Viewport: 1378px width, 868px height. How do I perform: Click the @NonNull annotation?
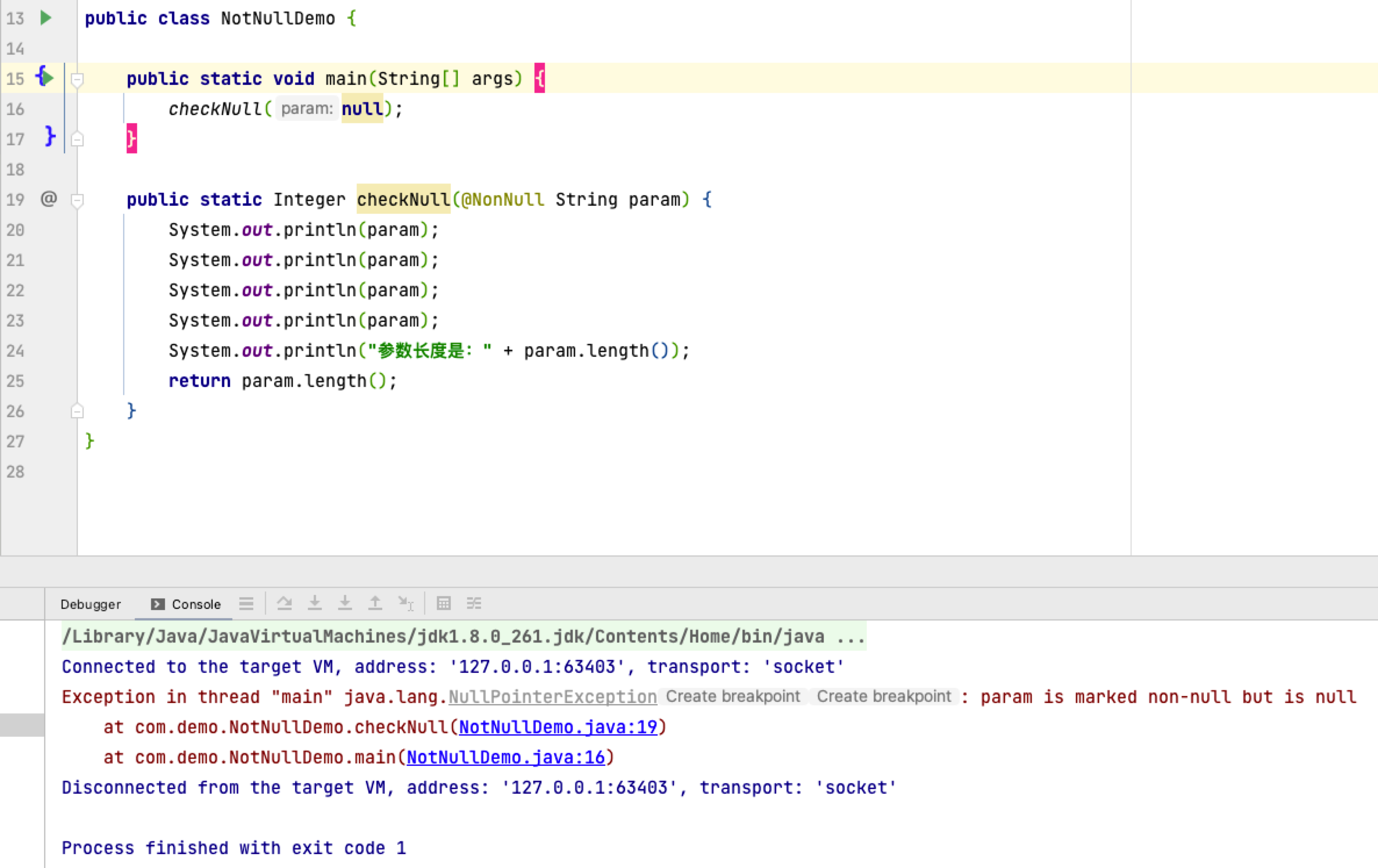(503, 199)
